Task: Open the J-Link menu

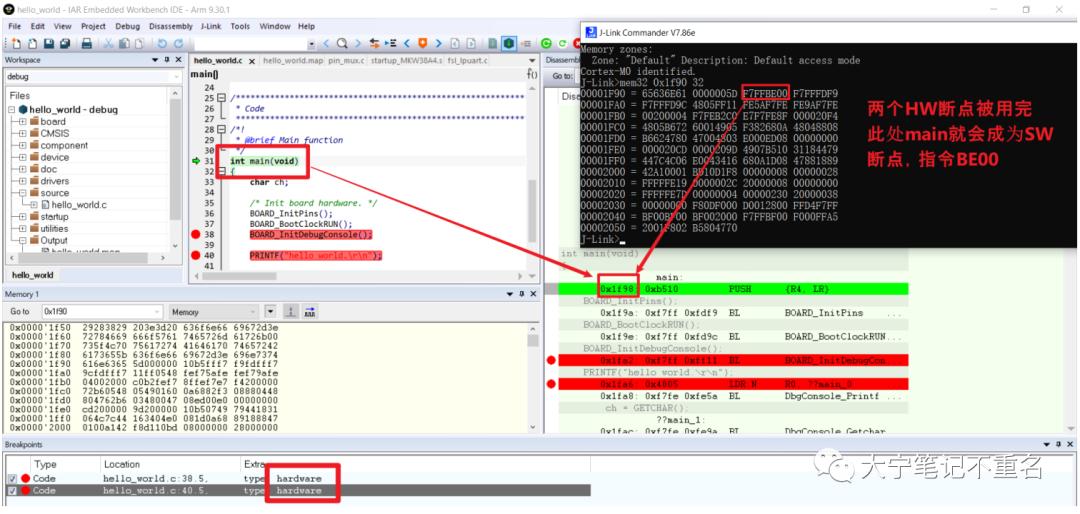Action: click(211, 26)
